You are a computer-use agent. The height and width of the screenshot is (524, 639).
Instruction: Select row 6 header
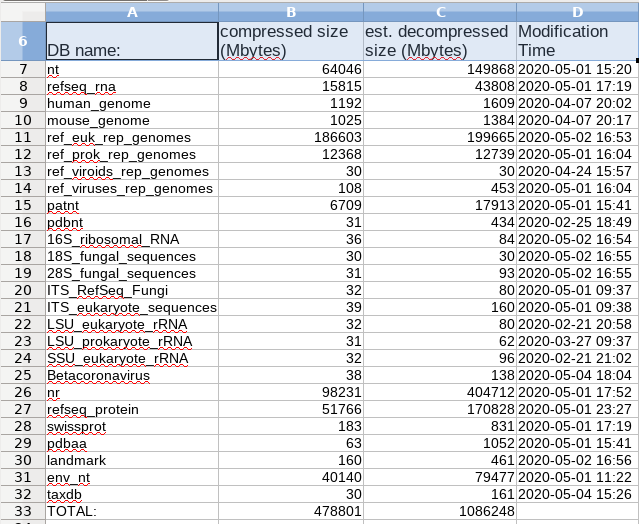click(x=22, y=41)
